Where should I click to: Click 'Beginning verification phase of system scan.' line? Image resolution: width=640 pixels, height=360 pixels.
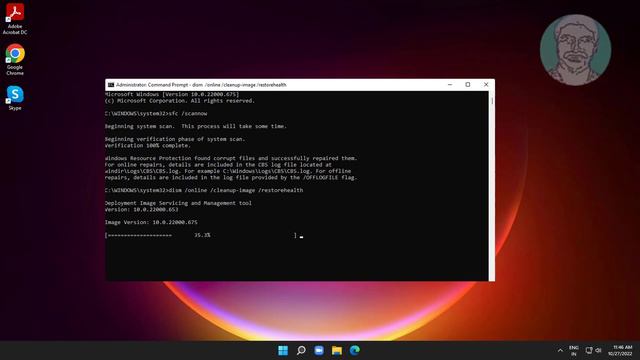(x=175, y=139)
